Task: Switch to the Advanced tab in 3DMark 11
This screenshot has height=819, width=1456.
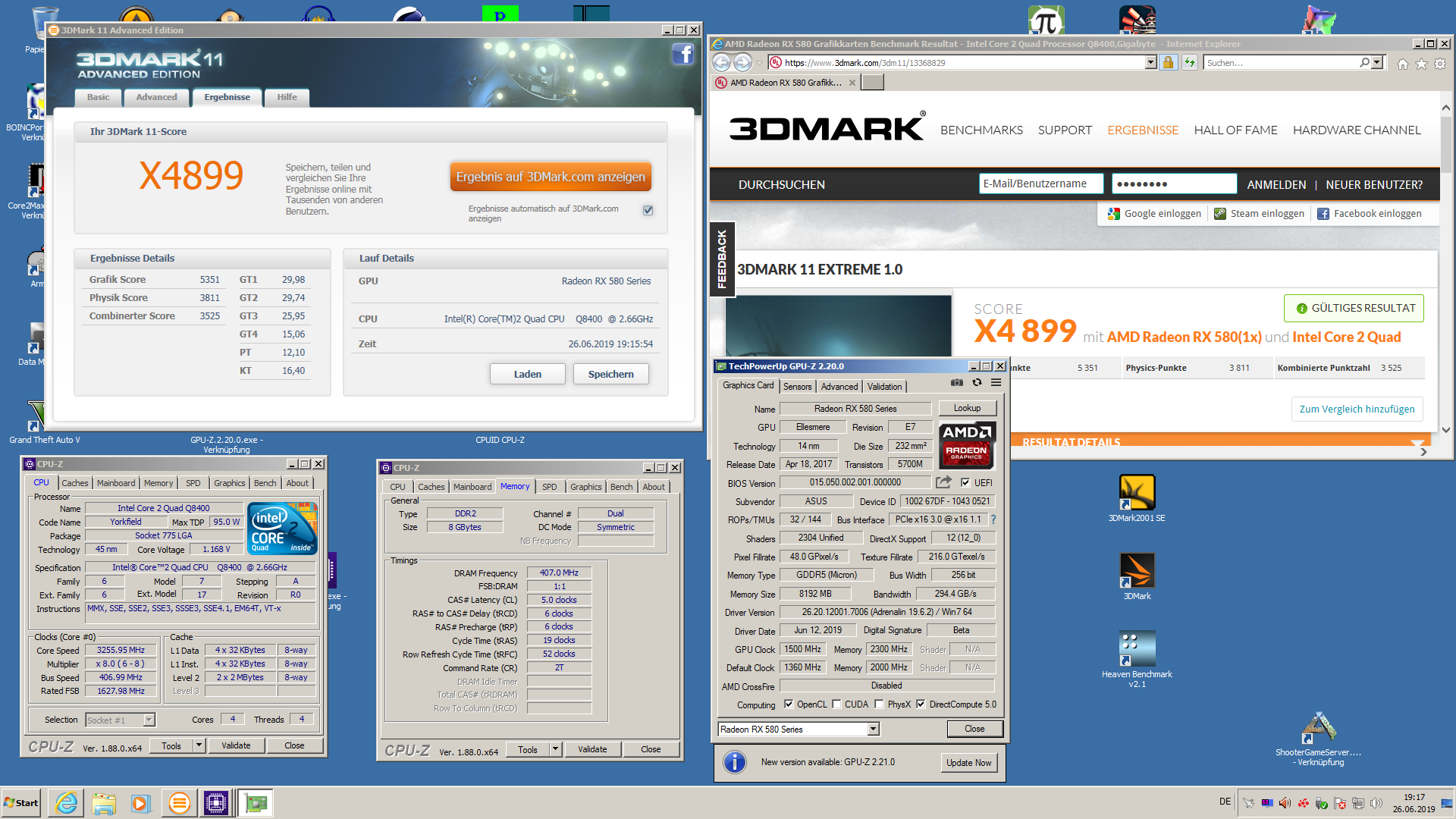Action: point(156,97)
